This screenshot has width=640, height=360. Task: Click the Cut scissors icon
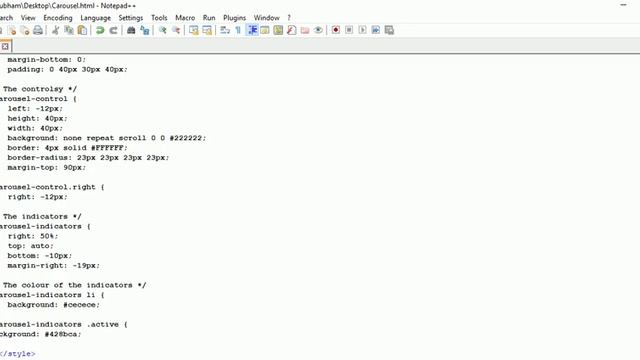pos(56,30)
